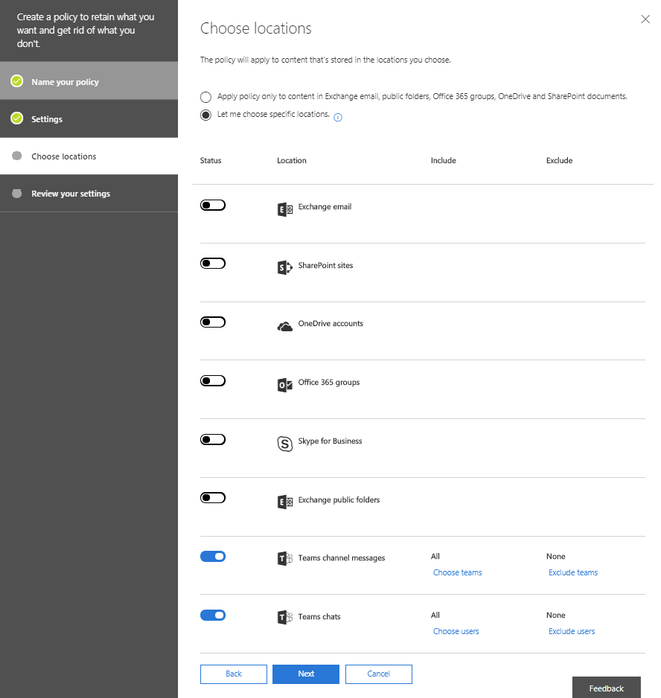Click the OneDrive accounts cloud icon

(285, 327)
